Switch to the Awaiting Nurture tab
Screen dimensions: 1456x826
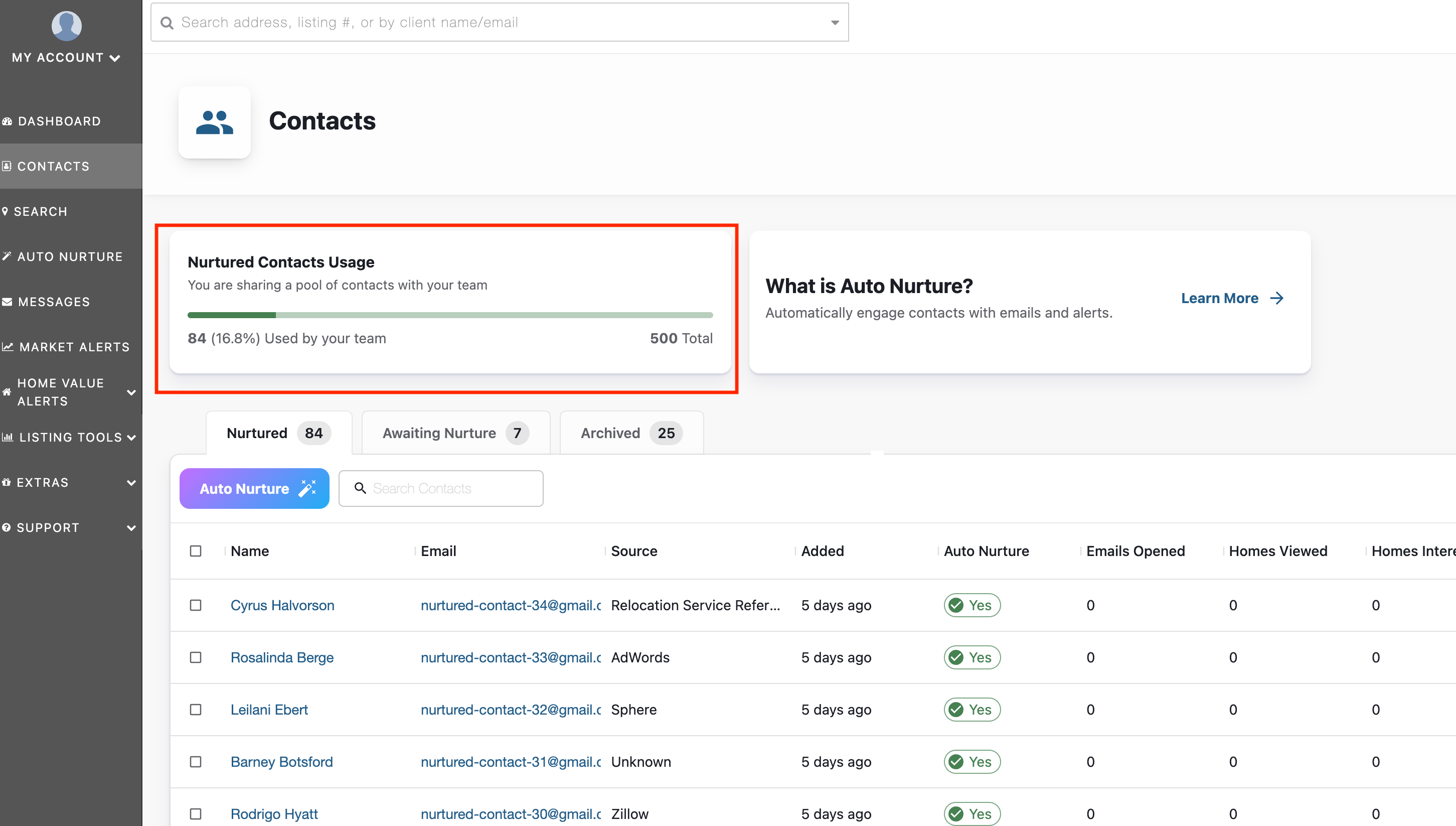(456, 433)
